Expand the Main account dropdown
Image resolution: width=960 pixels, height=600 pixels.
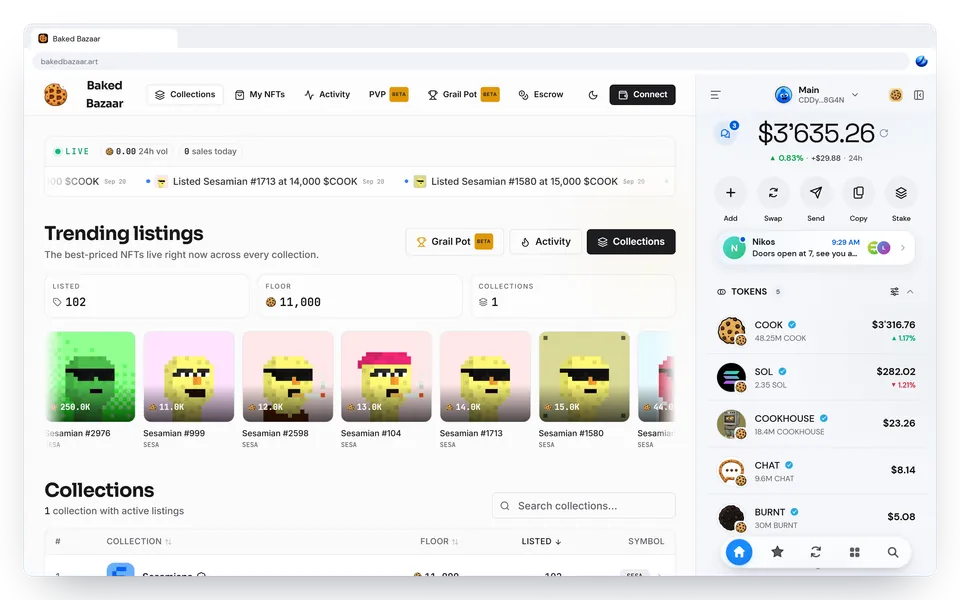[855, 95]
